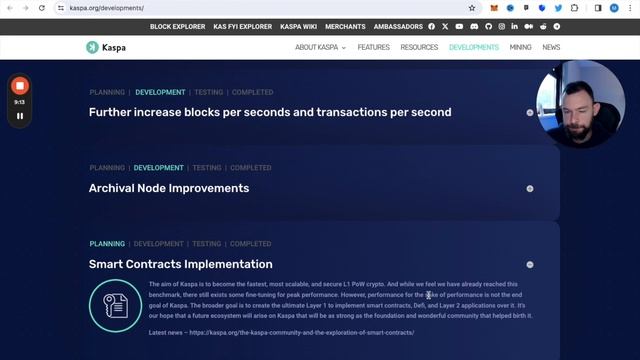This screenshot has width=640, height=360.
Task: Open the MetaMask fox extension
Action: click(x=494, y=8)
